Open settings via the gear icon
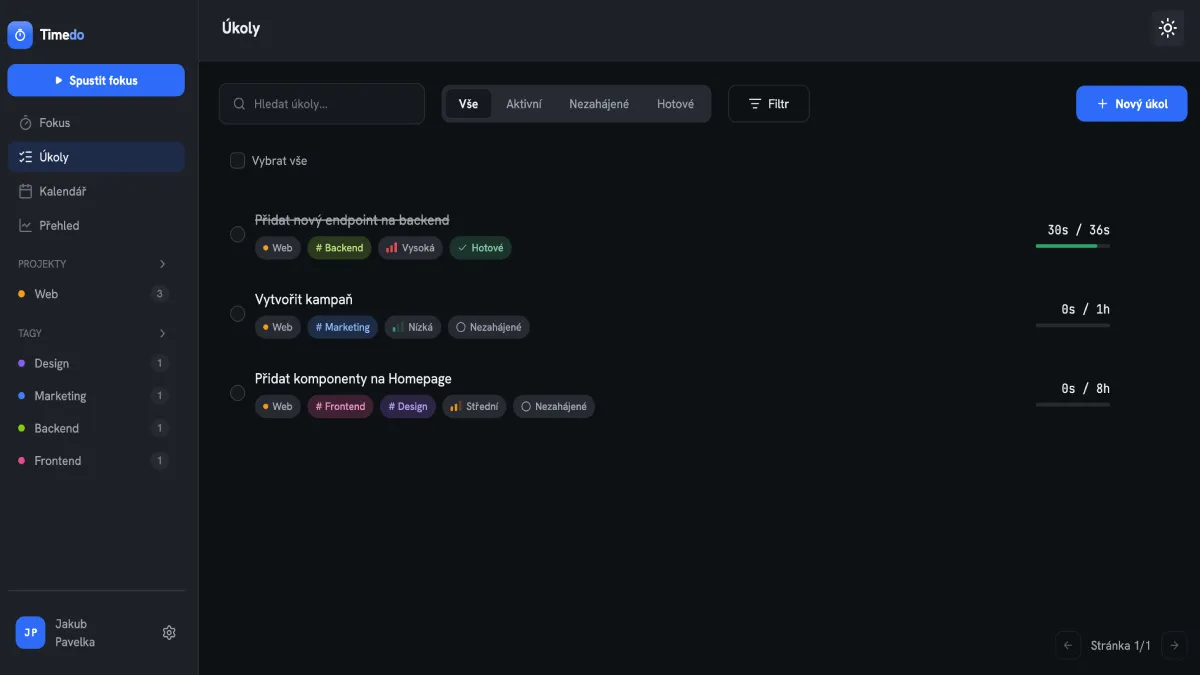Image resolution: width=1200 pixels, height=675 pixels. (x=169, y=632)
